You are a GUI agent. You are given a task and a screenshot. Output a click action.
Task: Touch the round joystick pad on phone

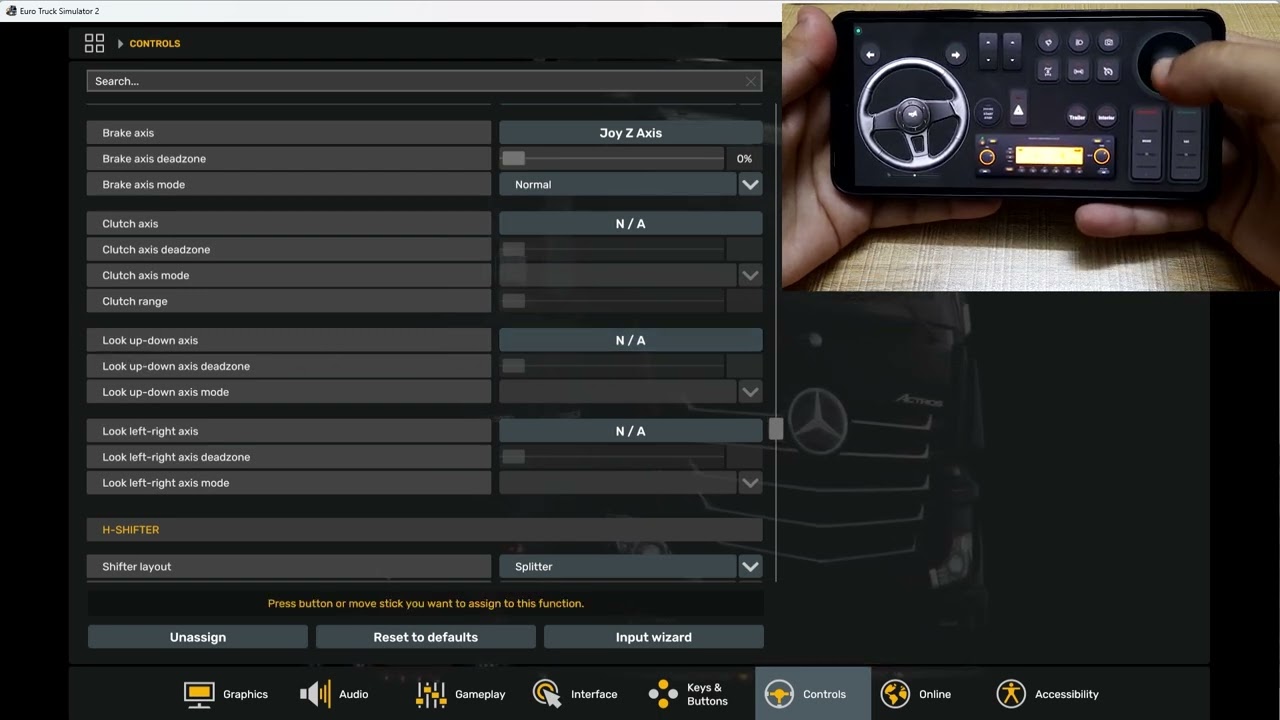coord(1167,62)
